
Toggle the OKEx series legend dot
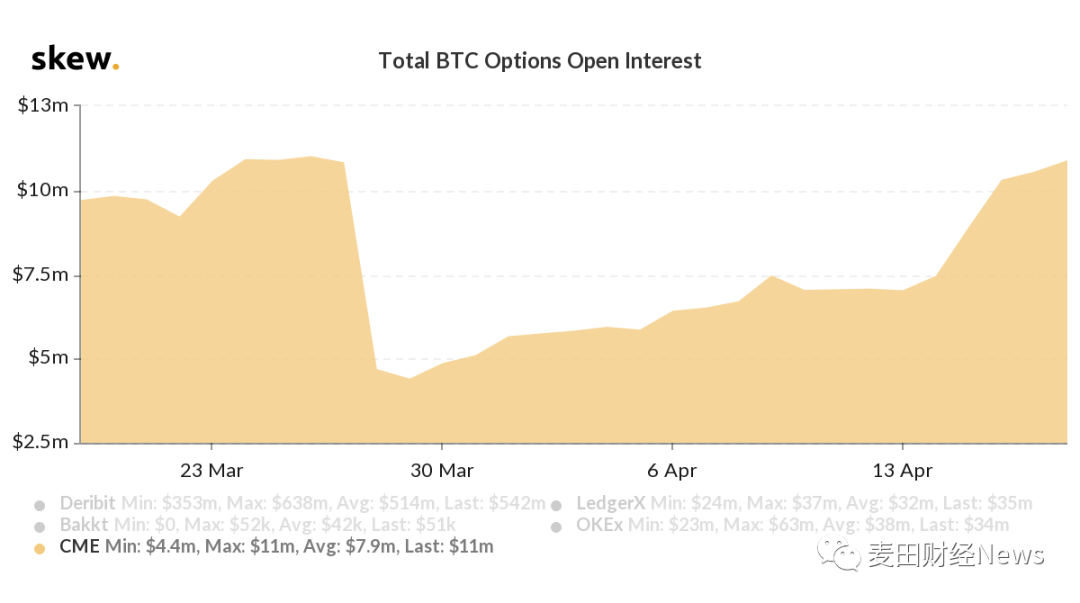(556, 526)
